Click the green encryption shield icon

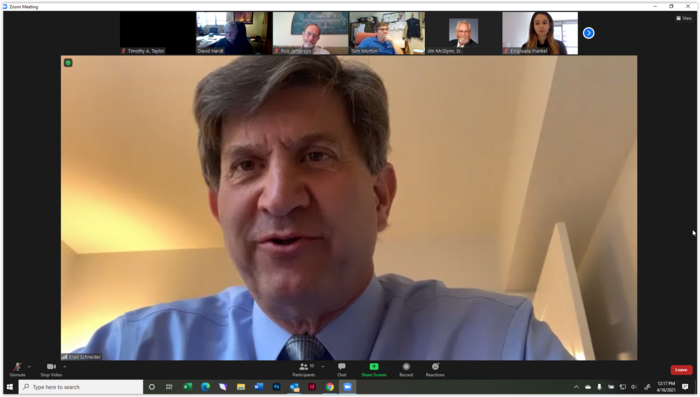68,63
